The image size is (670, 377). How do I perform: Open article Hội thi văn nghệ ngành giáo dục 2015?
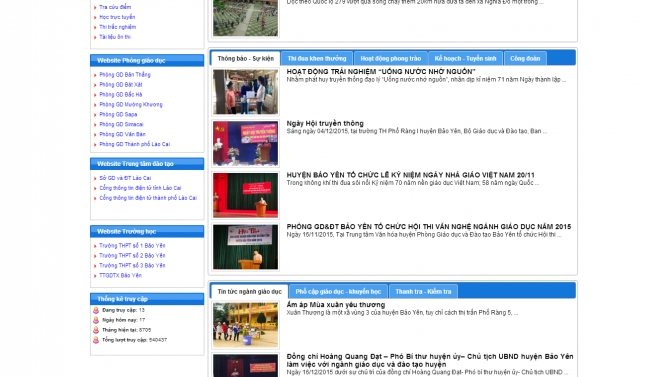point(429,227)
